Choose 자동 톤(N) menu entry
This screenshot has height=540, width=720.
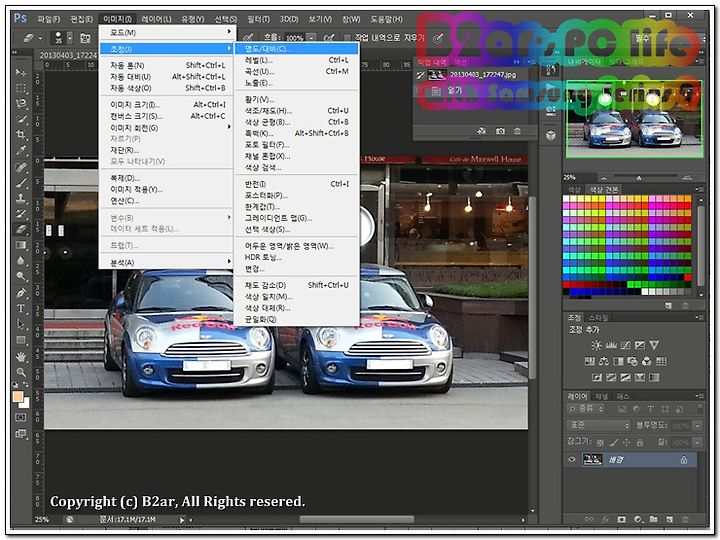click(167, 65)
